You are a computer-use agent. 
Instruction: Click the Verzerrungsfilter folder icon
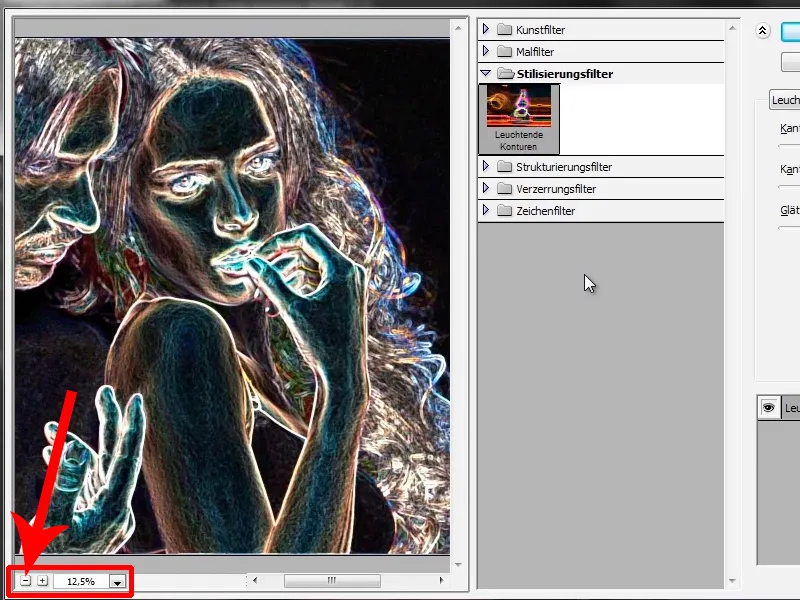click(x=504, y=189)
